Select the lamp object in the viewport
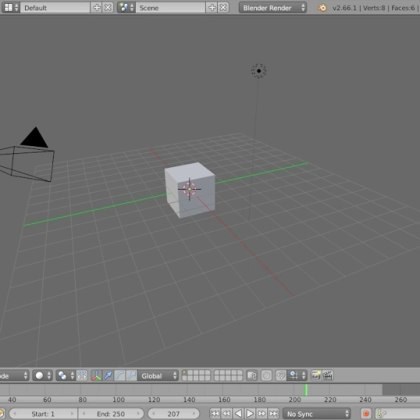This screenshot has height=420, width=420. [259, 71]
